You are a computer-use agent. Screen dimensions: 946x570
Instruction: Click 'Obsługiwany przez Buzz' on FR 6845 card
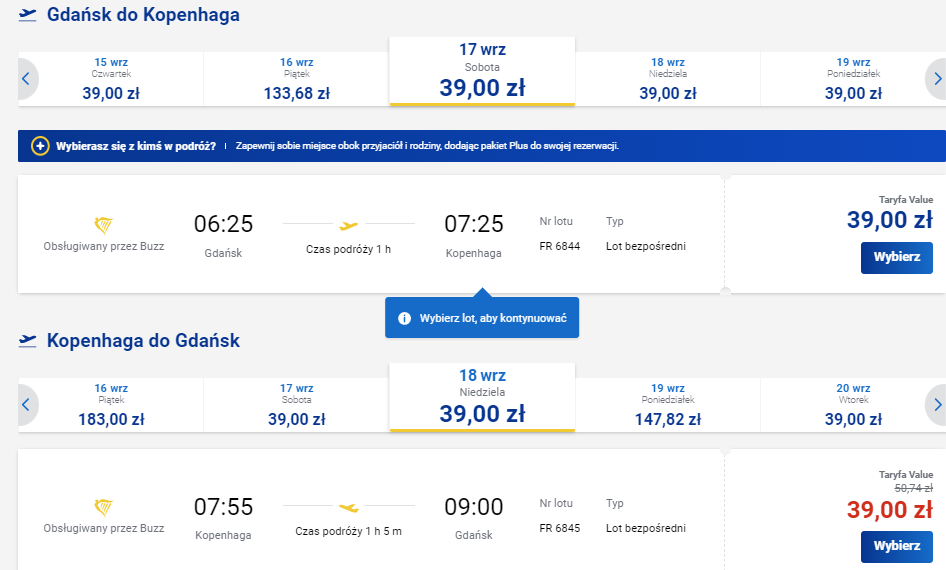pos(104,528)
